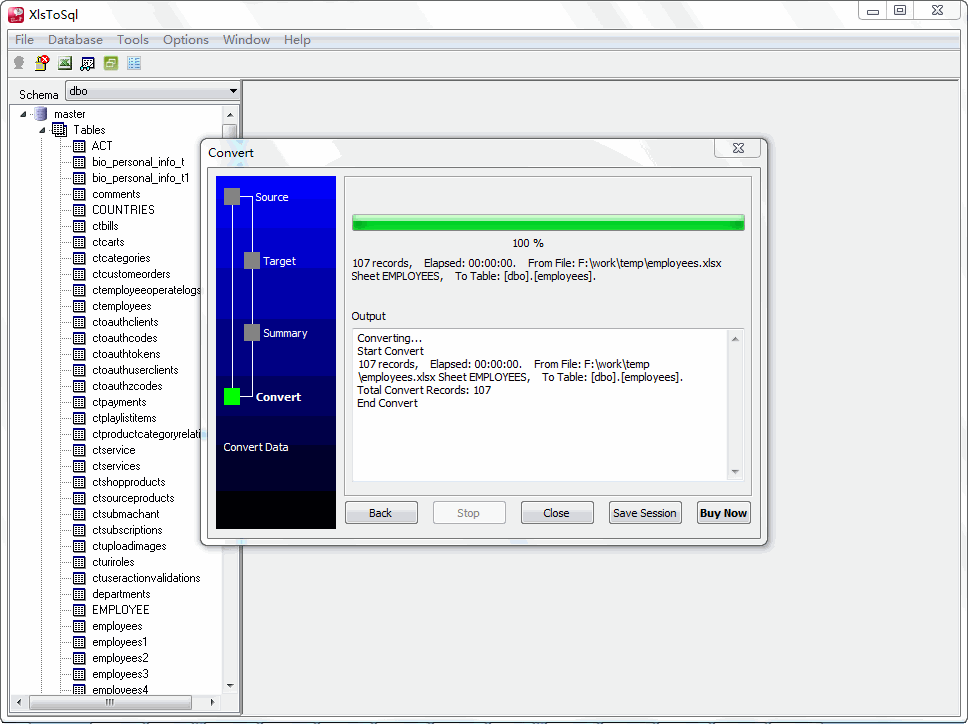Collapse the master database node

pos(23,114)
